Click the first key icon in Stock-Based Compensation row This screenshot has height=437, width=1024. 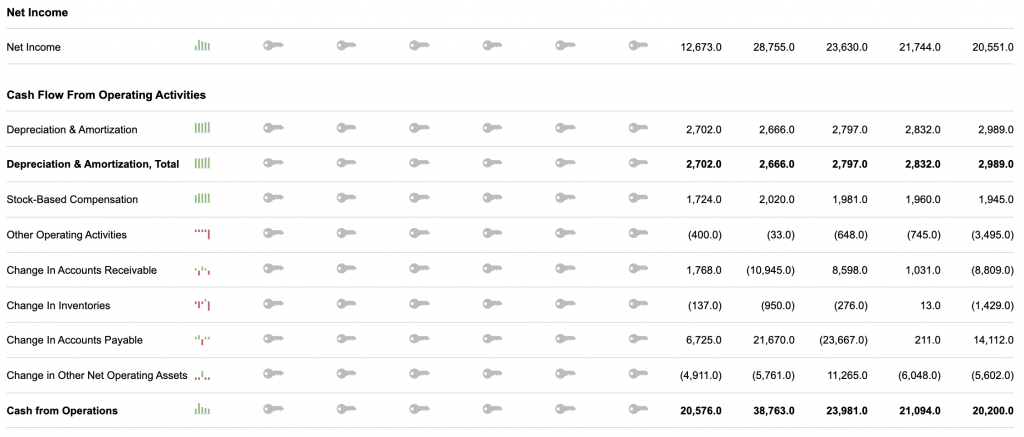point(274,198)
